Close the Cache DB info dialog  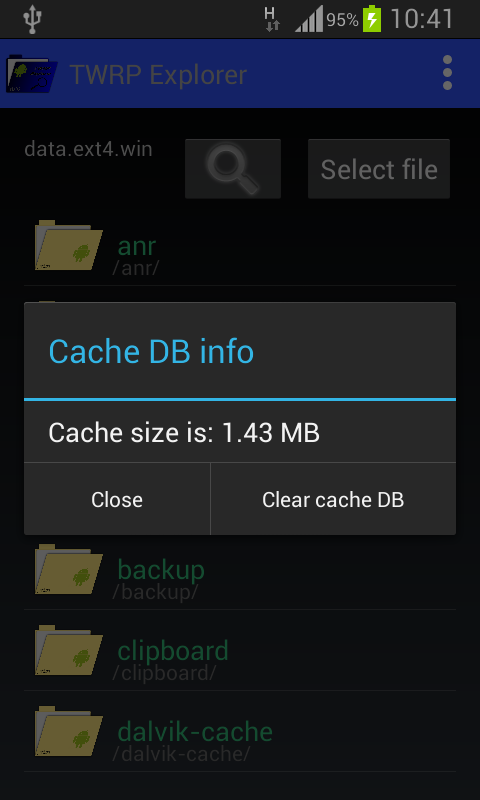[x=117, y=499]
